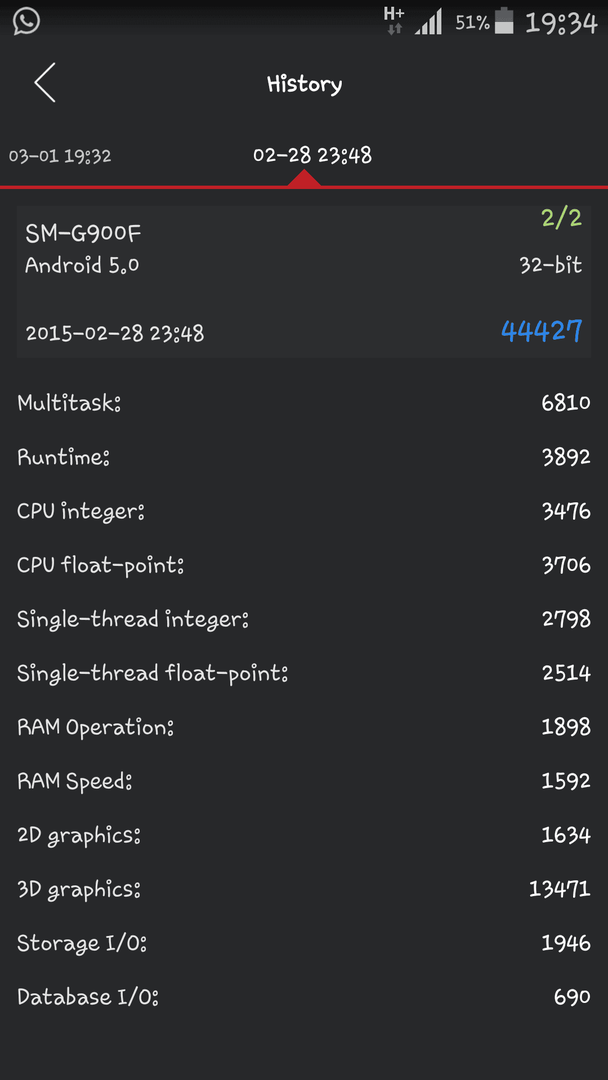This screenshot has height=1080, width=608.
Task: Tap the RAM Operation score row
Action: pyautogui.click(x=304, y=728)
